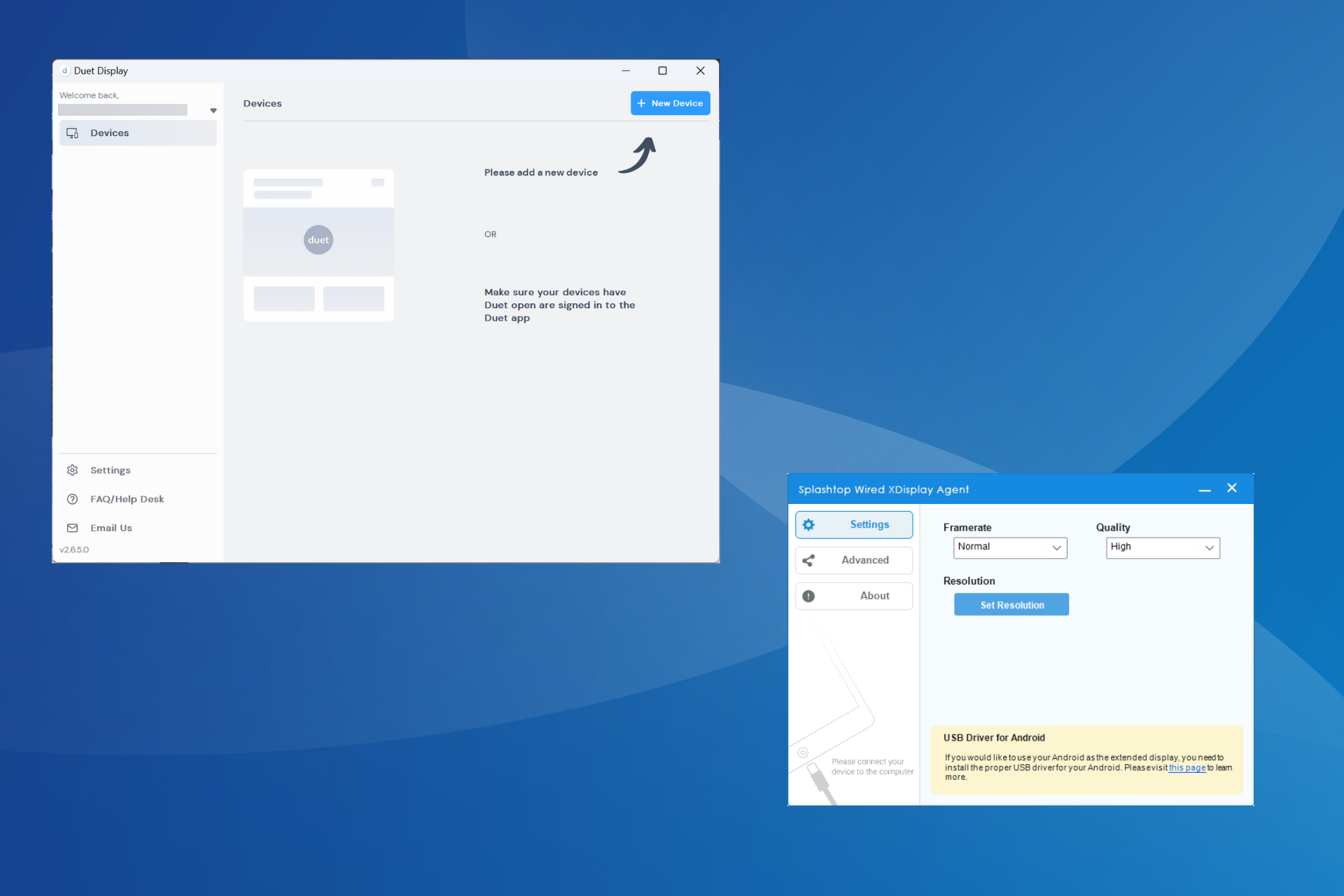Viewport: 1344px width, 896px height.
Task: Click the Duet logo circle icon
Action: pos(317,240)
